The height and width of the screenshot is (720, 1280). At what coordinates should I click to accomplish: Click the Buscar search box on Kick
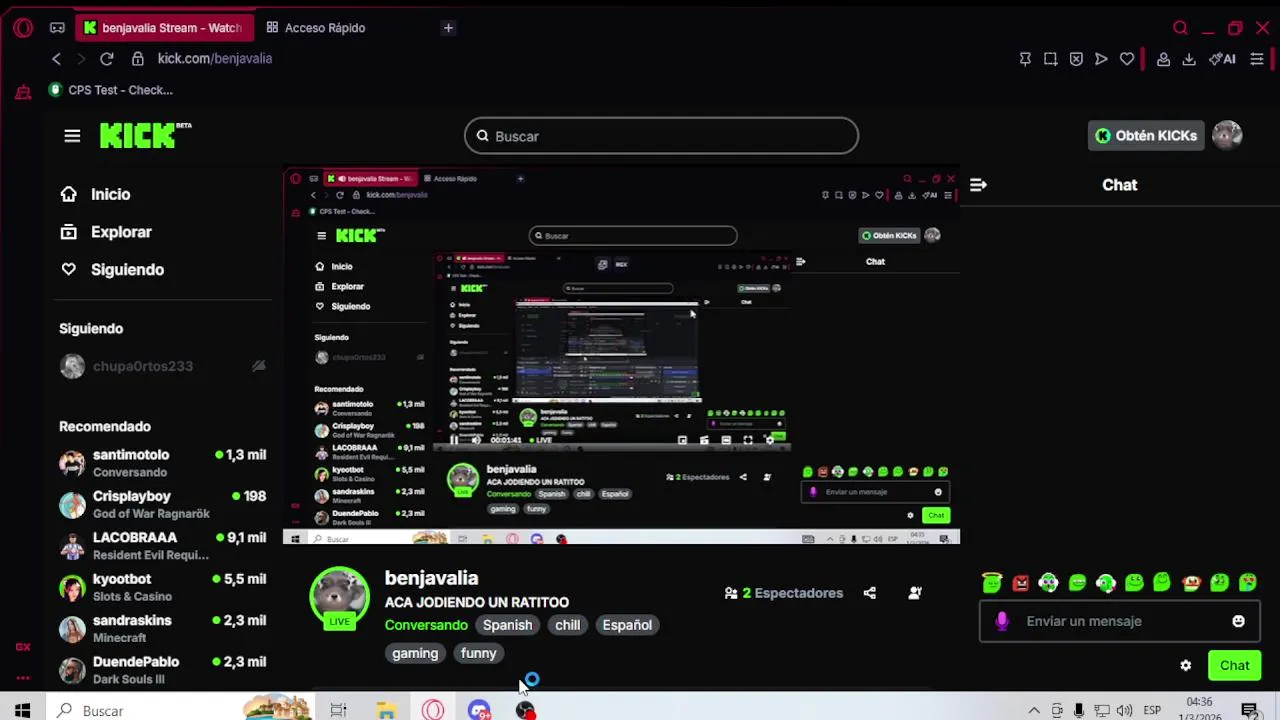click(661, 136)
